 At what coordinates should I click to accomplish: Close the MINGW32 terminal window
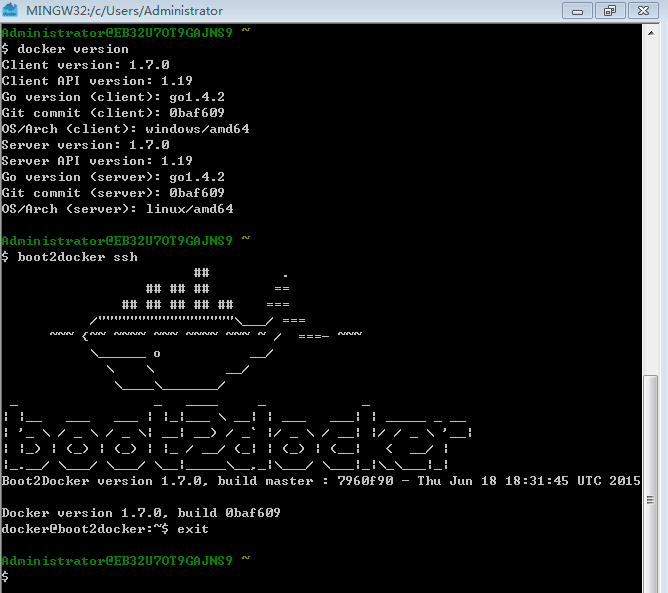[x=643, y=11]
